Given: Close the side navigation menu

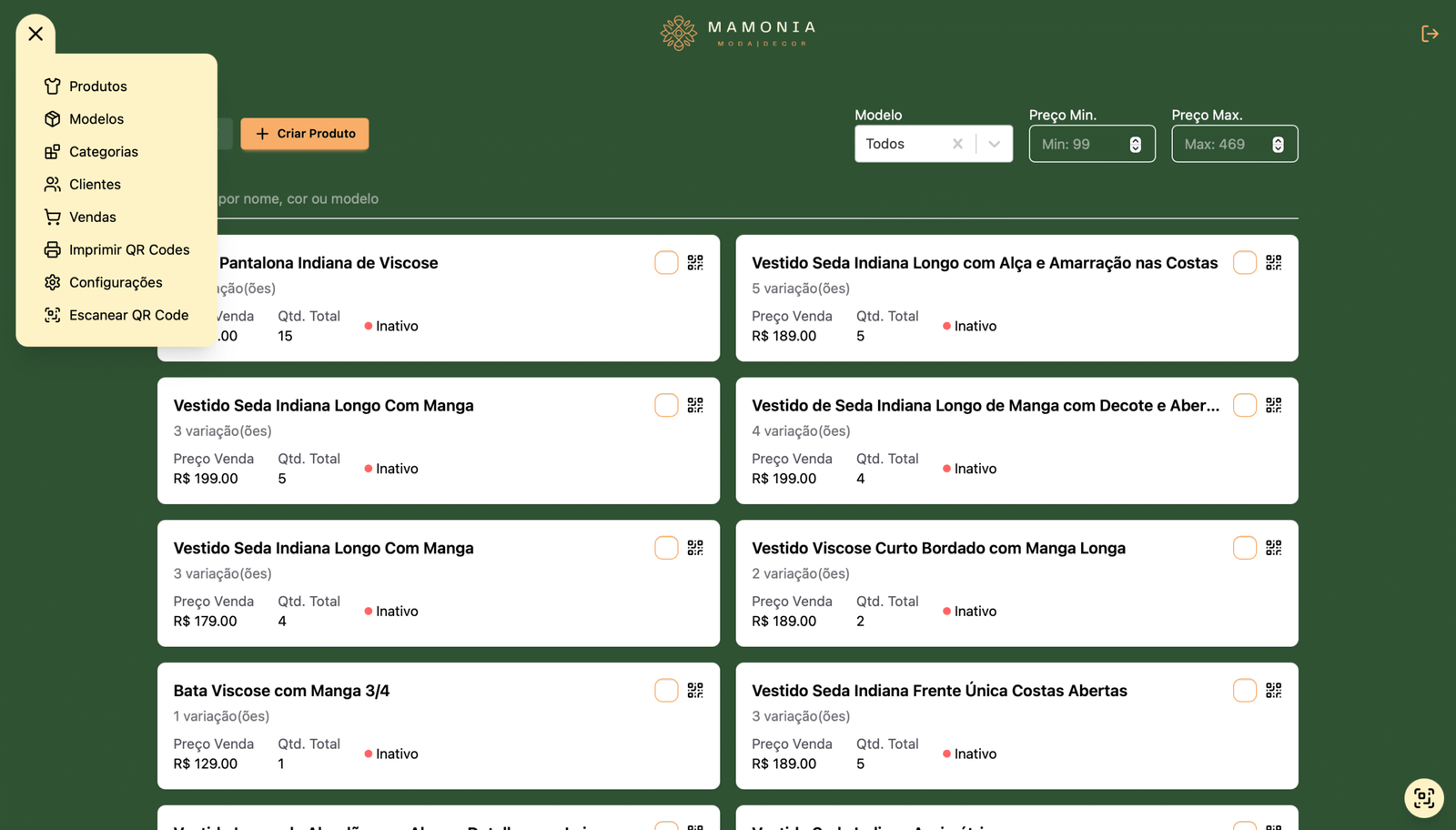Looking at the screenshot, I should 35,34.
